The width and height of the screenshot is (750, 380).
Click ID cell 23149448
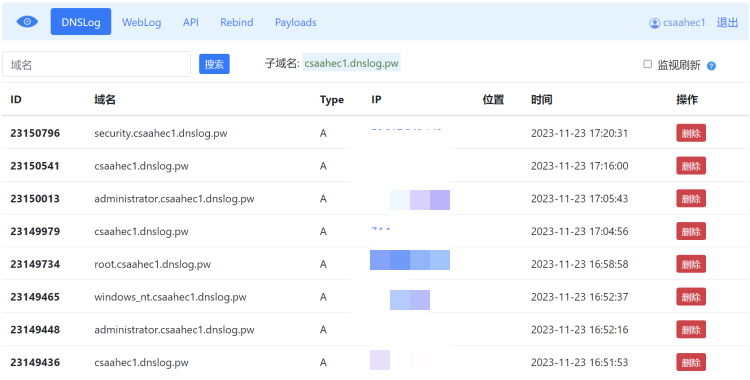coord(35,330)
